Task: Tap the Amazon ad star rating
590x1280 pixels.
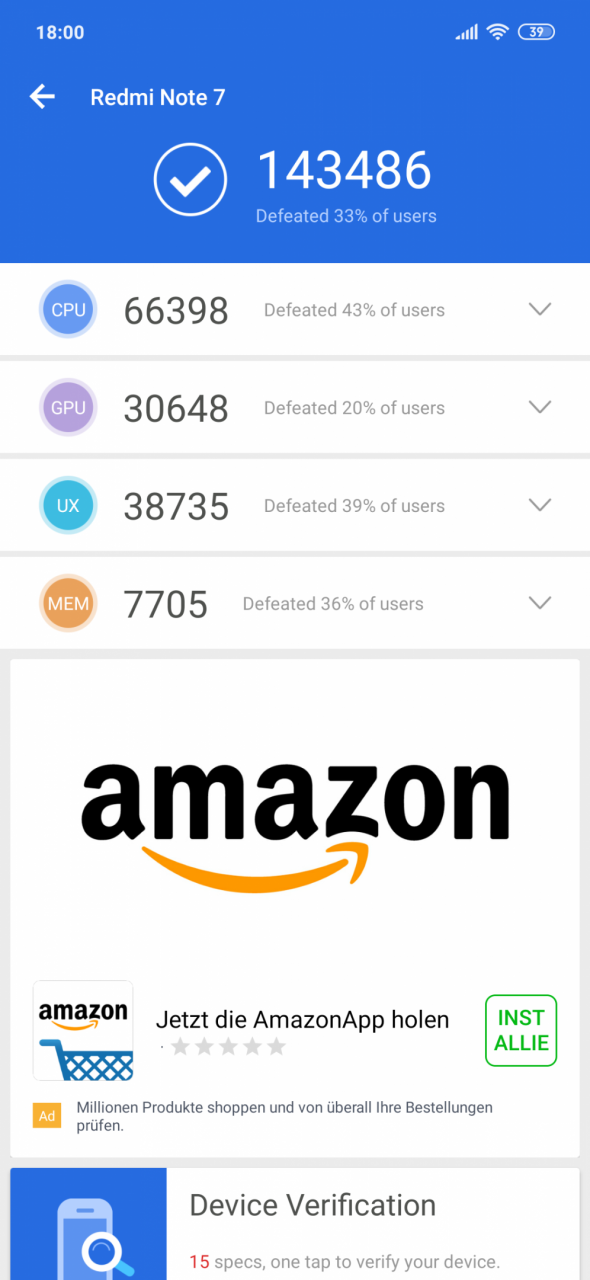Action: click(x=228, y=1047)
